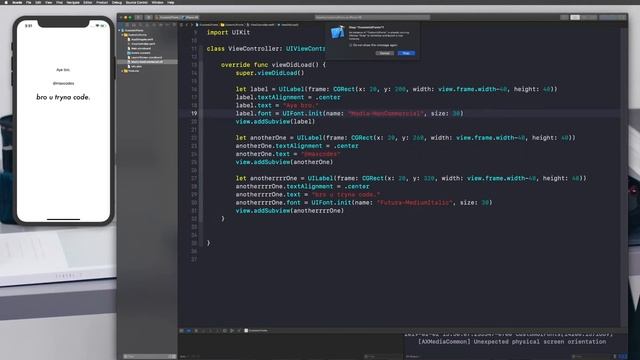Open the Window menu
Screen dimensions: 640x360
tap(157, 2)
